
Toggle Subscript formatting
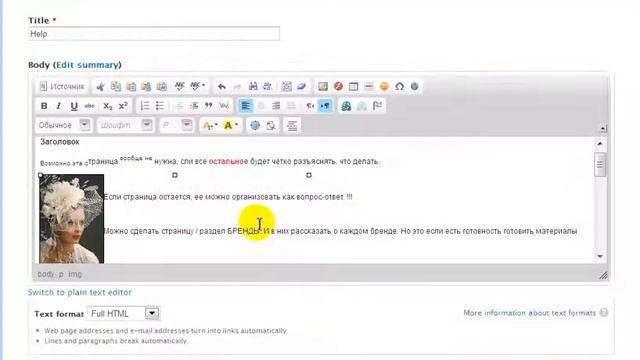107,106
